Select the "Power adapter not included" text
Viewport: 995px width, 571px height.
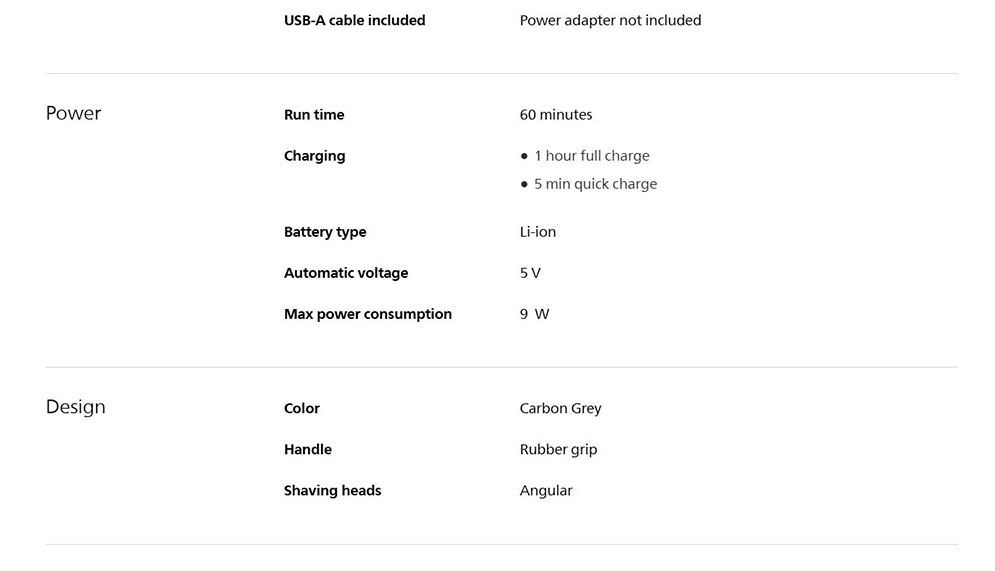610,20
